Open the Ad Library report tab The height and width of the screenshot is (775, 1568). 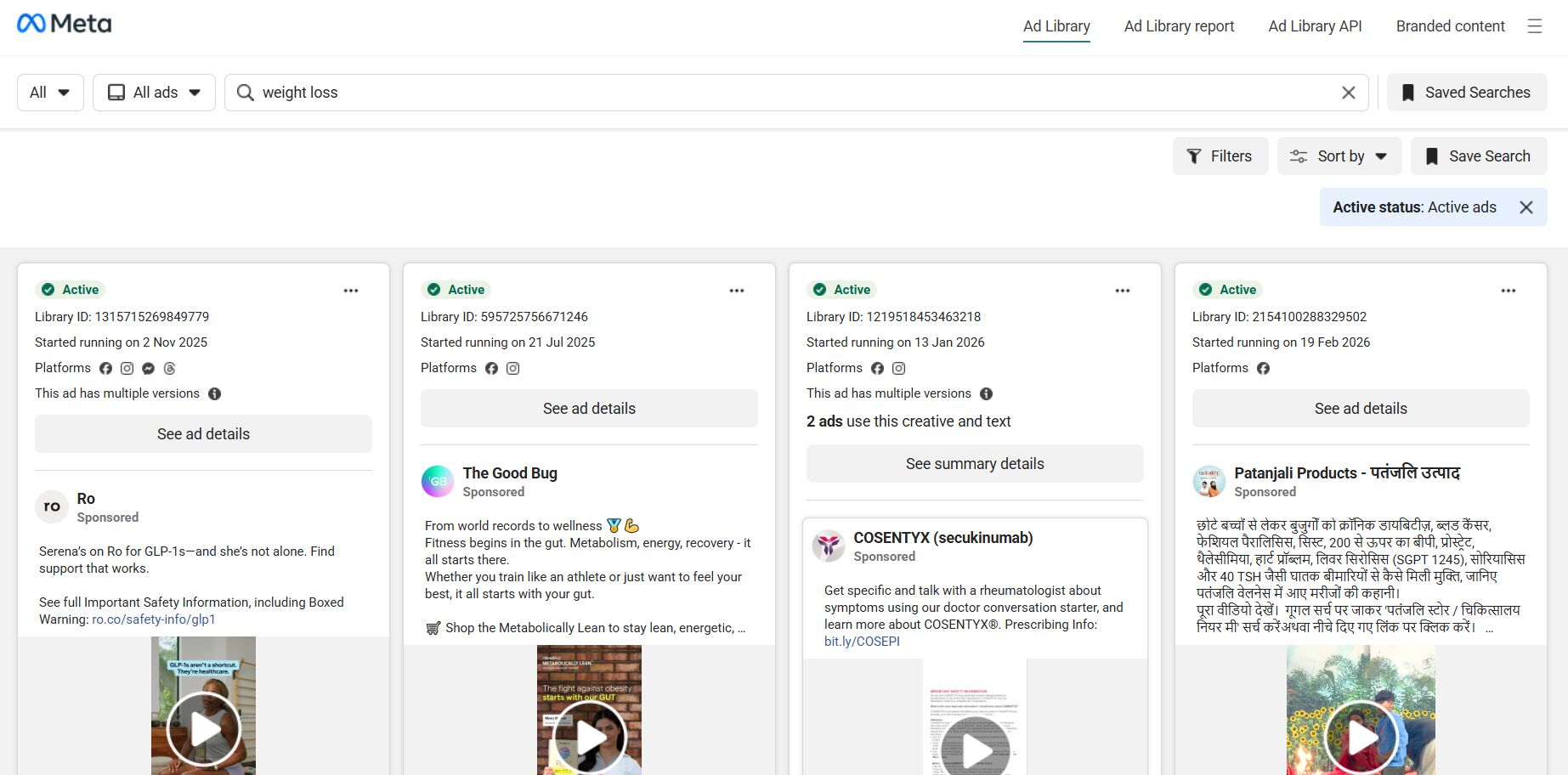[x=1179, y=26]
